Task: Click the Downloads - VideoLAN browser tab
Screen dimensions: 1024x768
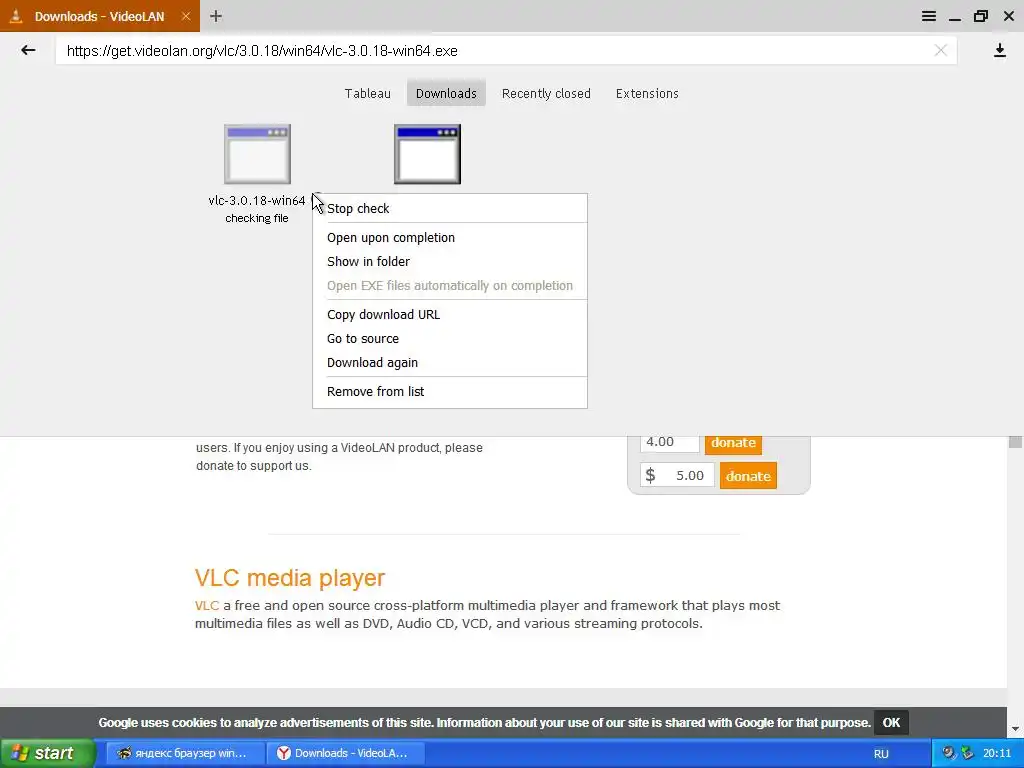Action: [x=99, y=16]
